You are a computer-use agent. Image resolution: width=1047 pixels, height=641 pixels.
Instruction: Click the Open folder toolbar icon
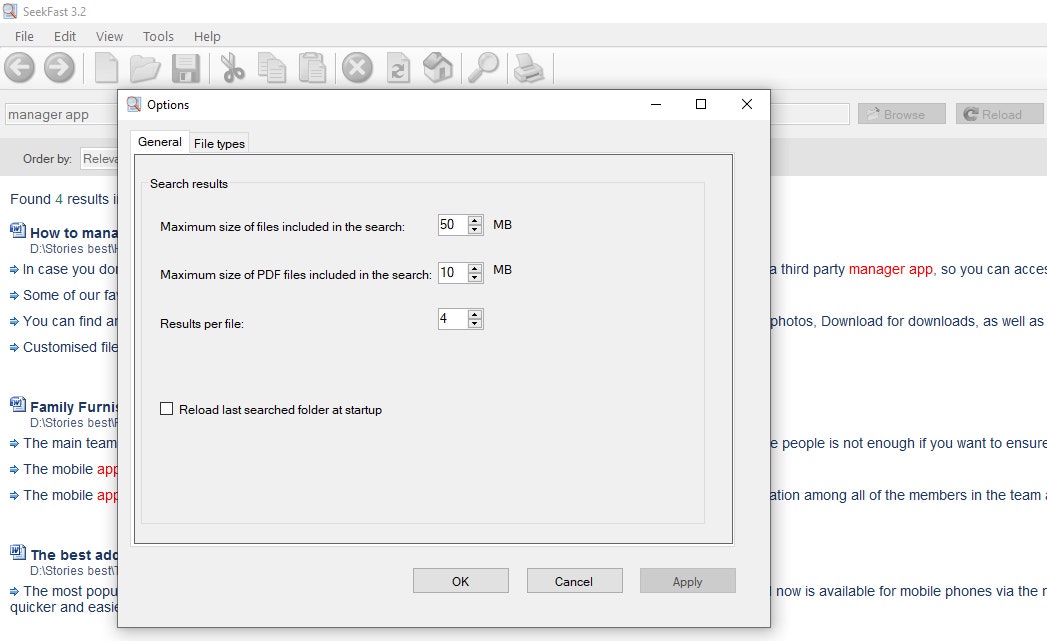coord(145,67)
